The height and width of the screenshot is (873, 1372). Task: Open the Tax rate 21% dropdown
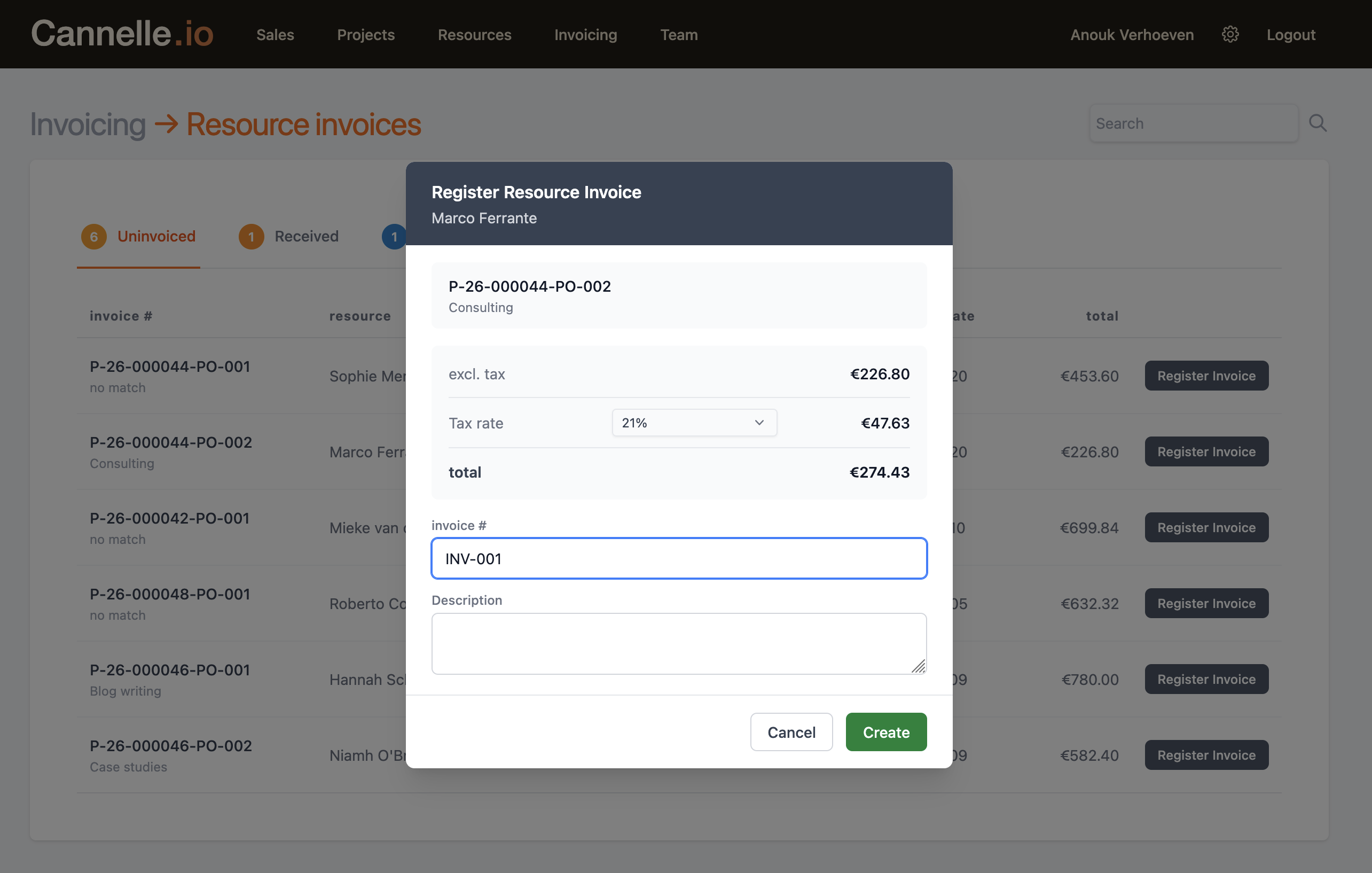(694, 423)
